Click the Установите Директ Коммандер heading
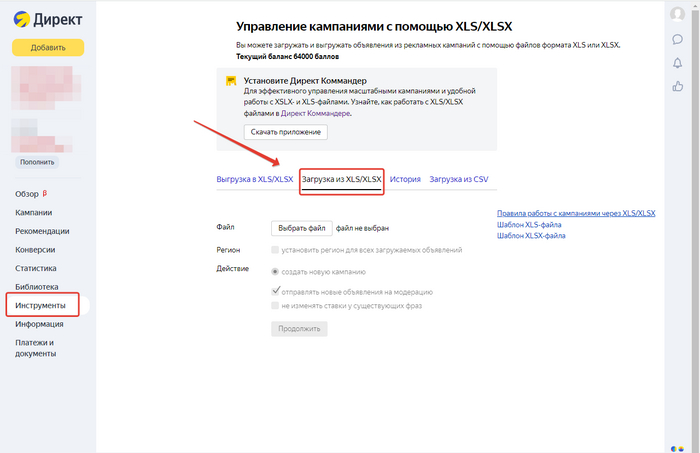Viewport: 700px width, 453px height. (x=305, y=81)
